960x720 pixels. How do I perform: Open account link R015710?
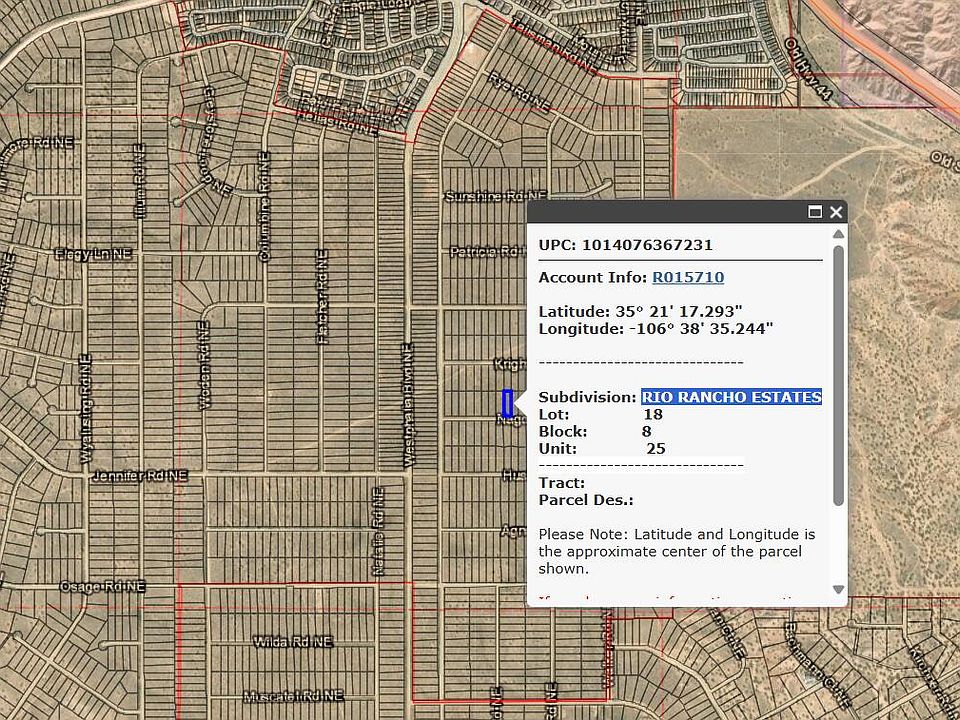click(688, 277)
